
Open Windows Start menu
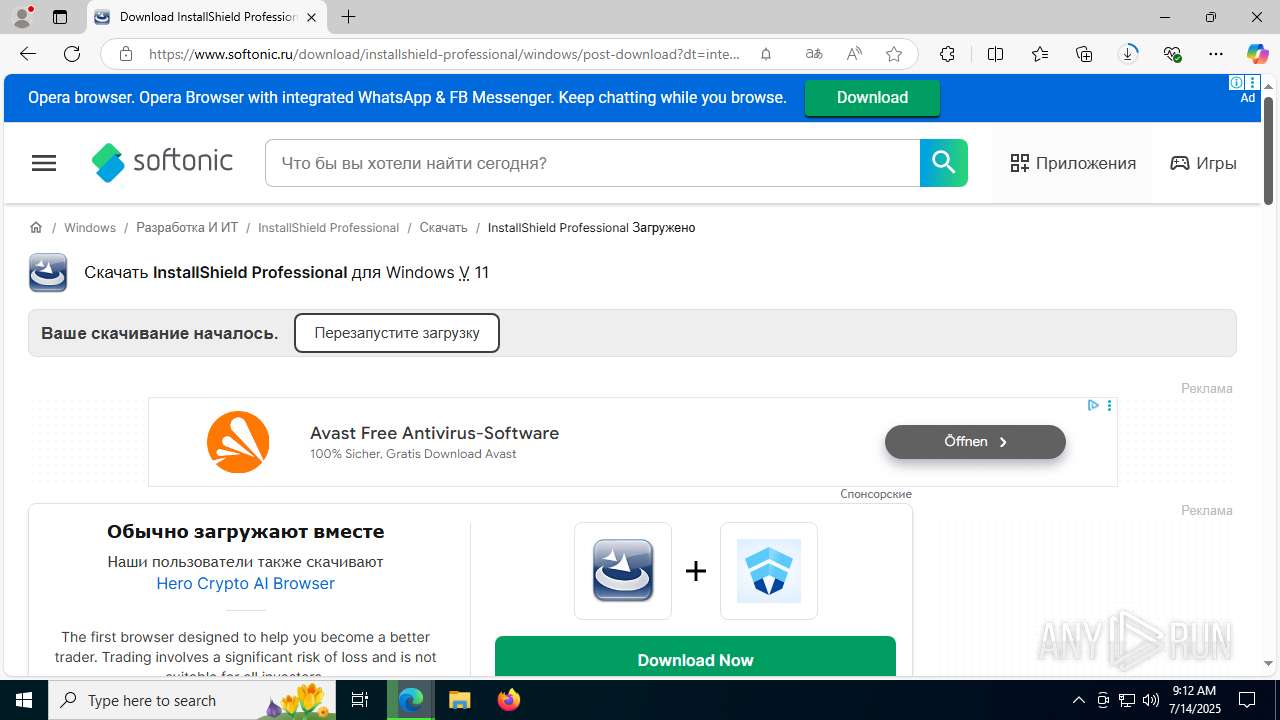tap(24, 700)
